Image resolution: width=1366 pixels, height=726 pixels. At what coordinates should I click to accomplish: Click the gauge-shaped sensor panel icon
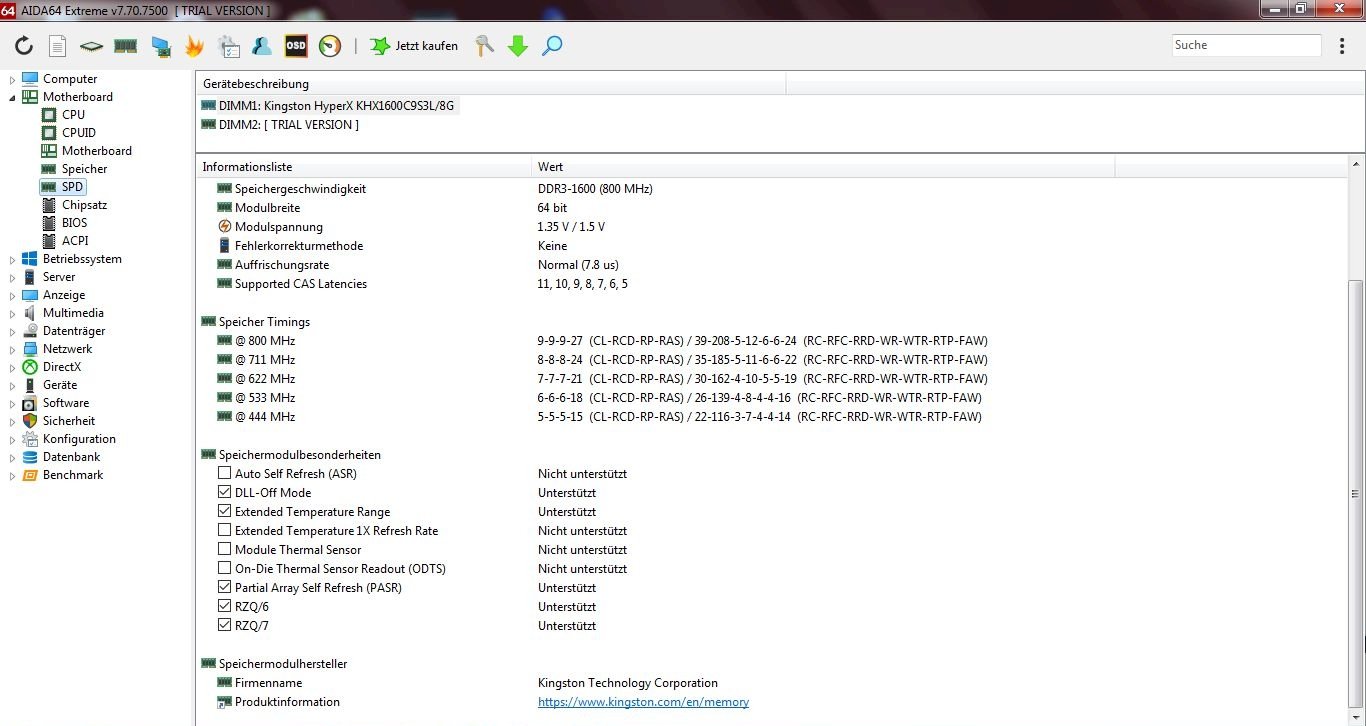pos(329,46)
